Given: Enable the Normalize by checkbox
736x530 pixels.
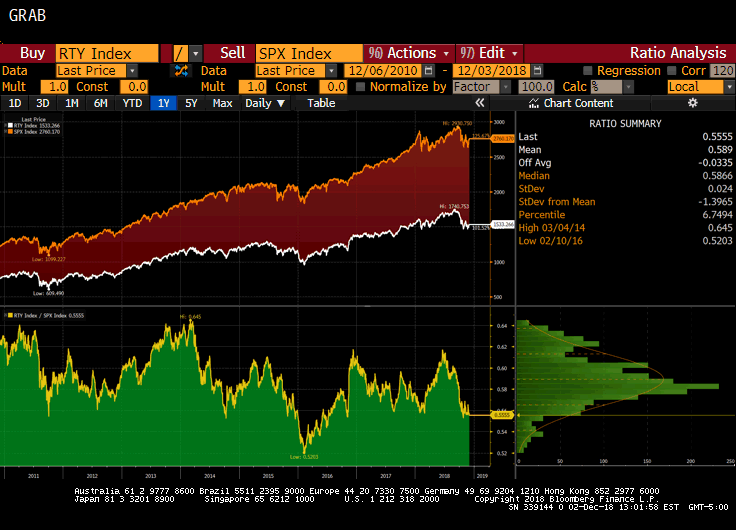Looking at the screenshot, I should 360,87.
